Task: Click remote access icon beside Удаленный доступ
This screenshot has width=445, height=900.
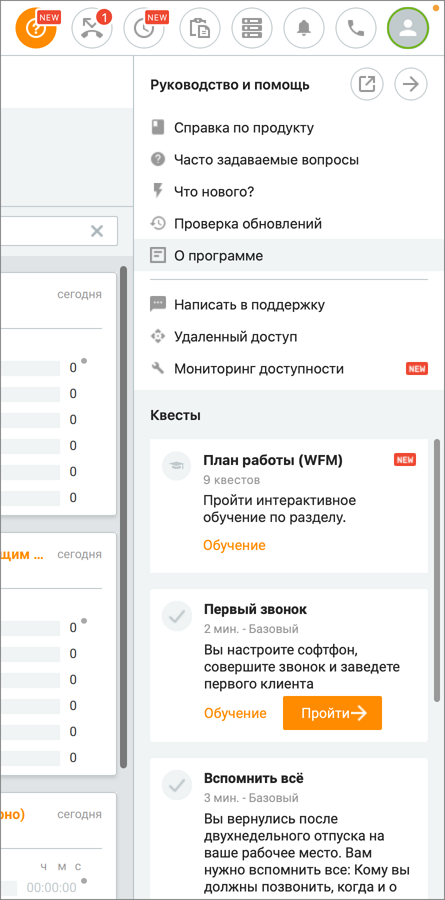Action: tap(158, 336)
